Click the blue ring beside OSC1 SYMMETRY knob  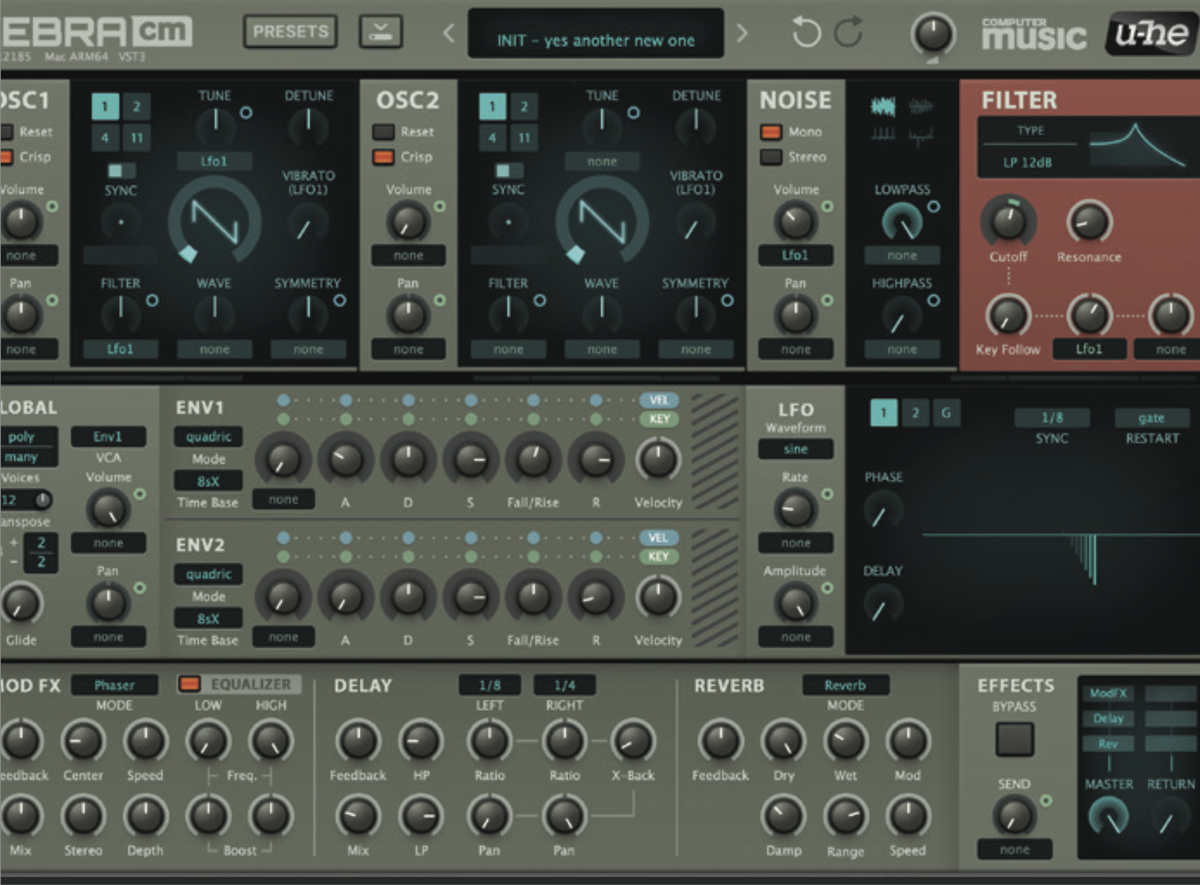(x=340, y=300)
